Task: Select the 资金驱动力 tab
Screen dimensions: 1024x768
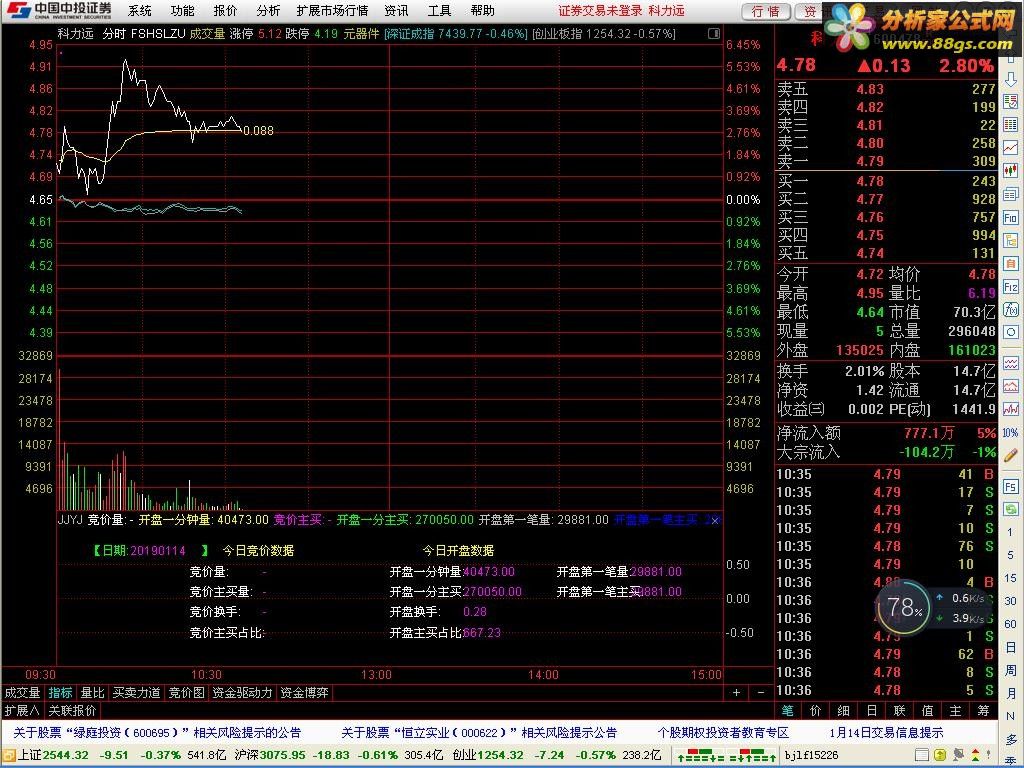Action: coord(242,693)
